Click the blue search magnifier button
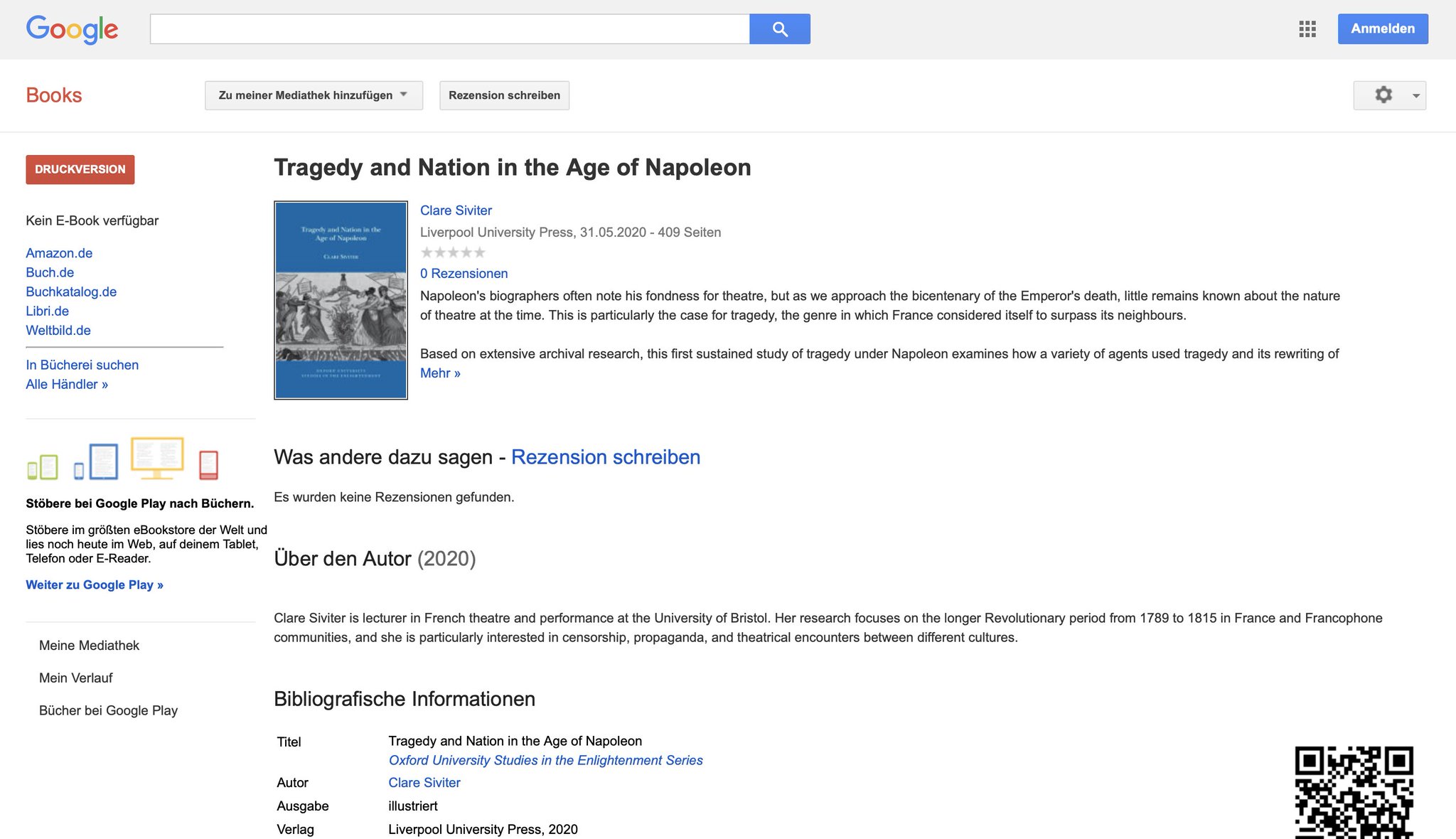Screen dimensions: 1456x839 point(779,29)
